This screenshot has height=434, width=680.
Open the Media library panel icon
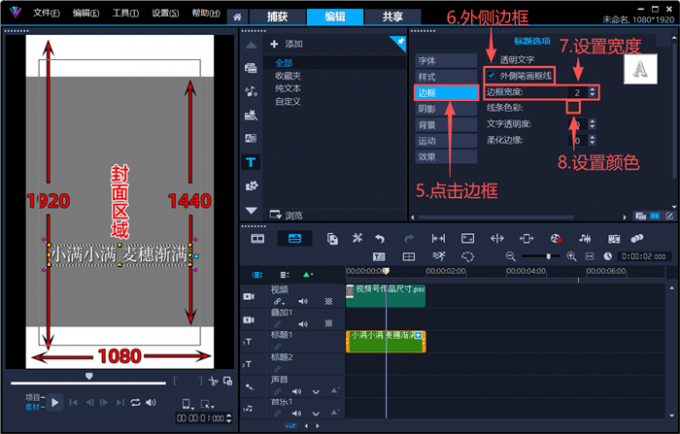[251, 68]
